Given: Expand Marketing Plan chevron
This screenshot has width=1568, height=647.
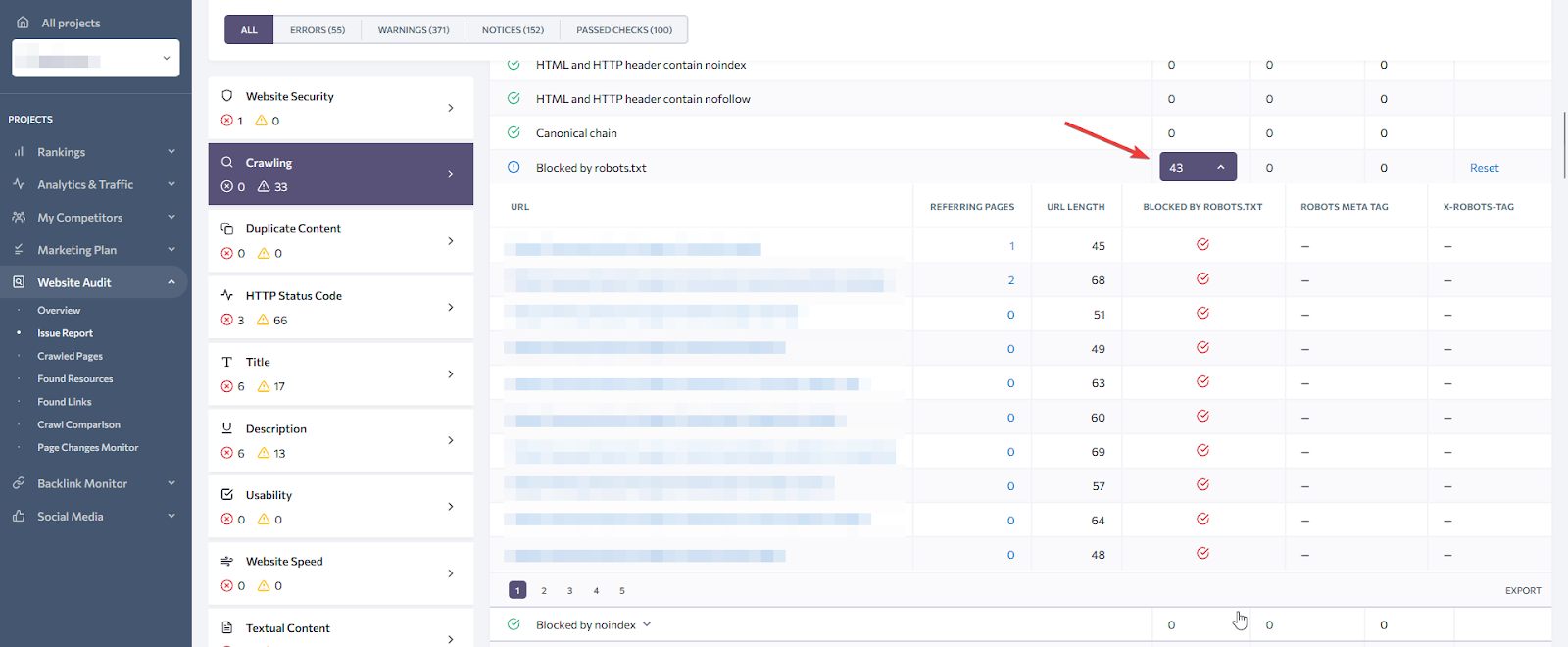Looking at the screenshot, I should [171, 250].
